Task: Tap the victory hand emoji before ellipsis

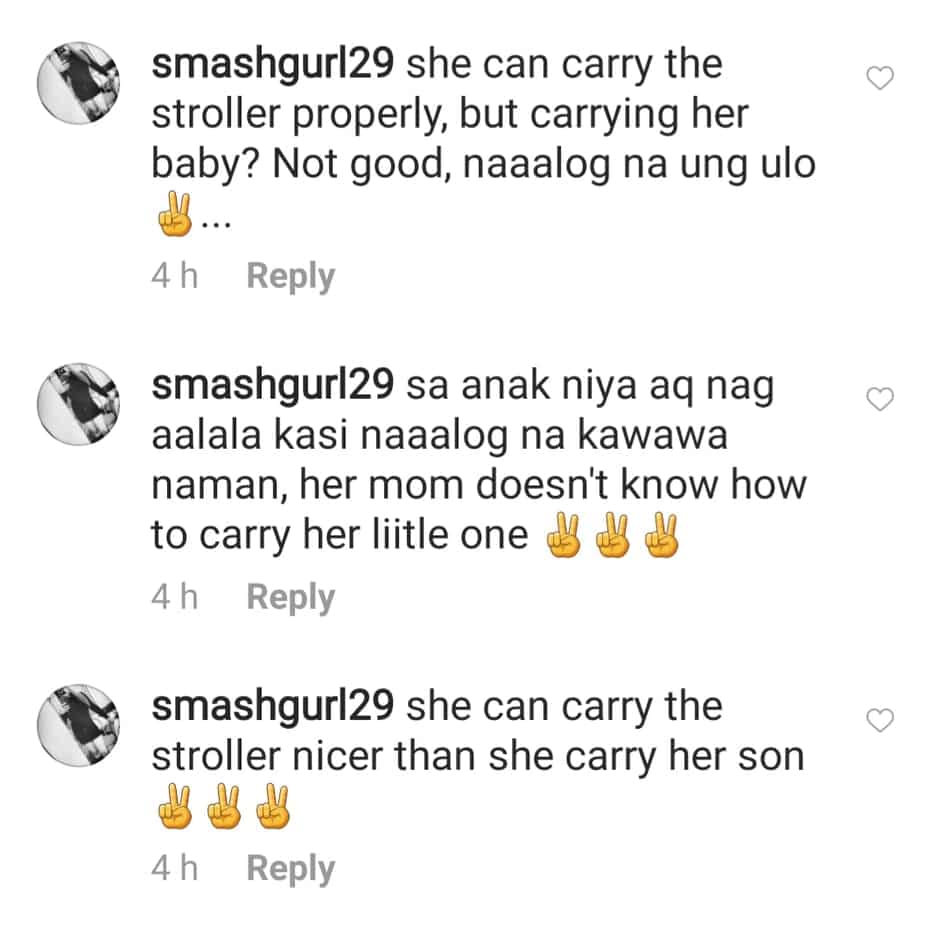Action: coord(175,214)
